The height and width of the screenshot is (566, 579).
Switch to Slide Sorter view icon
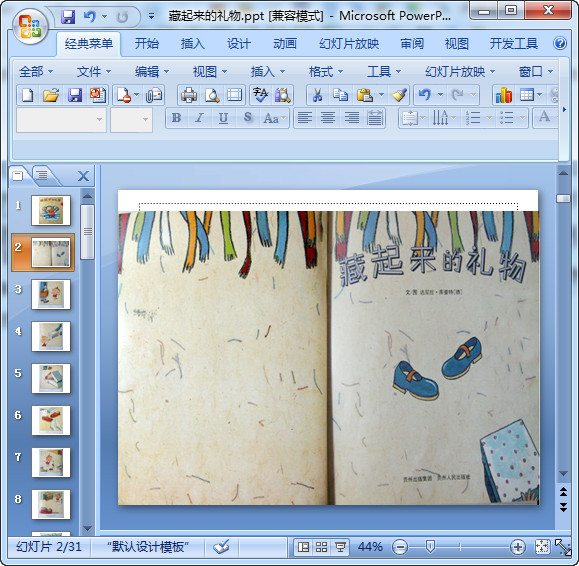tap(321, 547)
